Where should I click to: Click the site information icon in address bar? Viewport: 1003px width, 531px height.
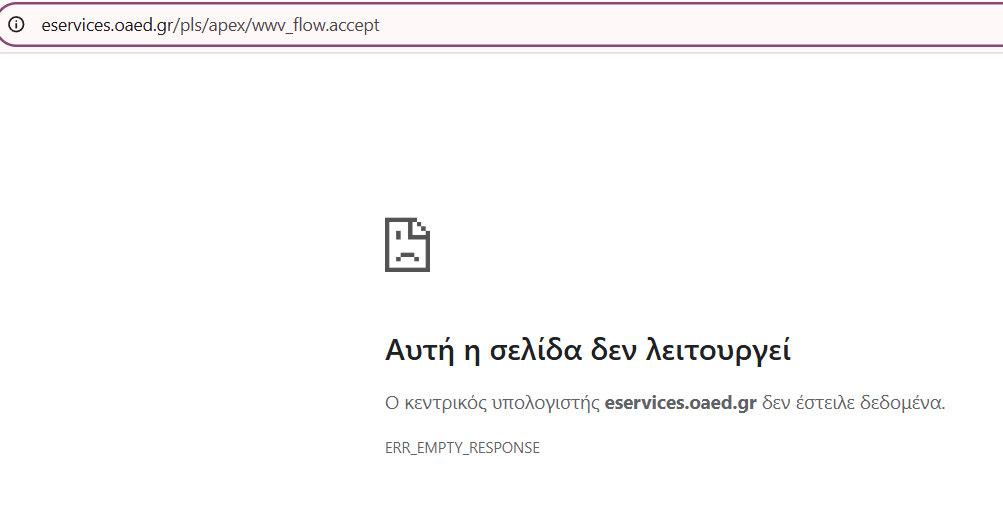click(16, 25)
